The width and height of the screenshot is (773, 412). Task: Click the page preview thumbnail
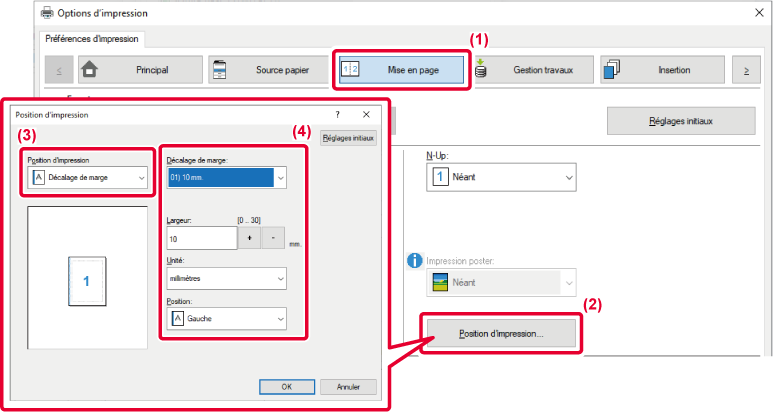click(x=86, y=281)
